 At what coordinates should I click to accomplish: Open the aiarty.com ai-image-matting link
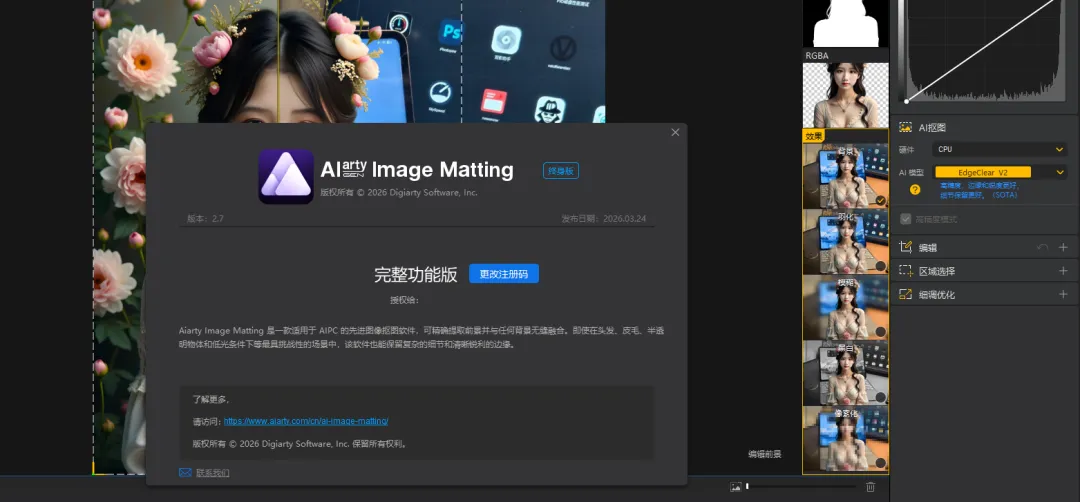coord(306,421)
